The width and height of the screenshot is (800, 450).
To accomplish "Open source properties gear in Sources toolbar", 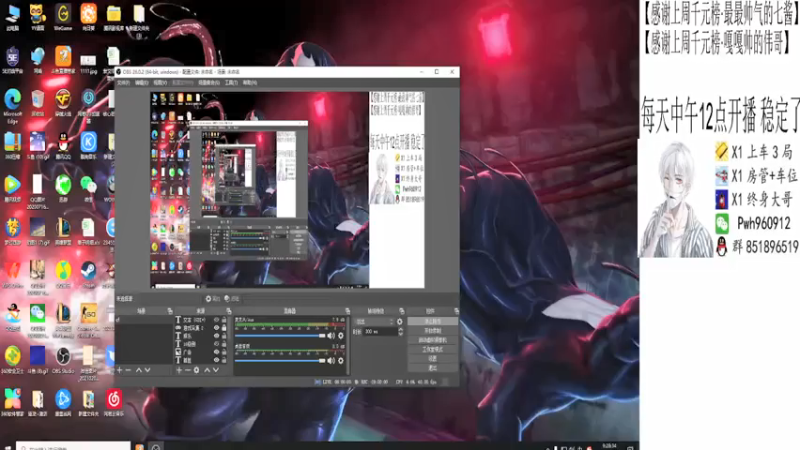I will 196,370.
